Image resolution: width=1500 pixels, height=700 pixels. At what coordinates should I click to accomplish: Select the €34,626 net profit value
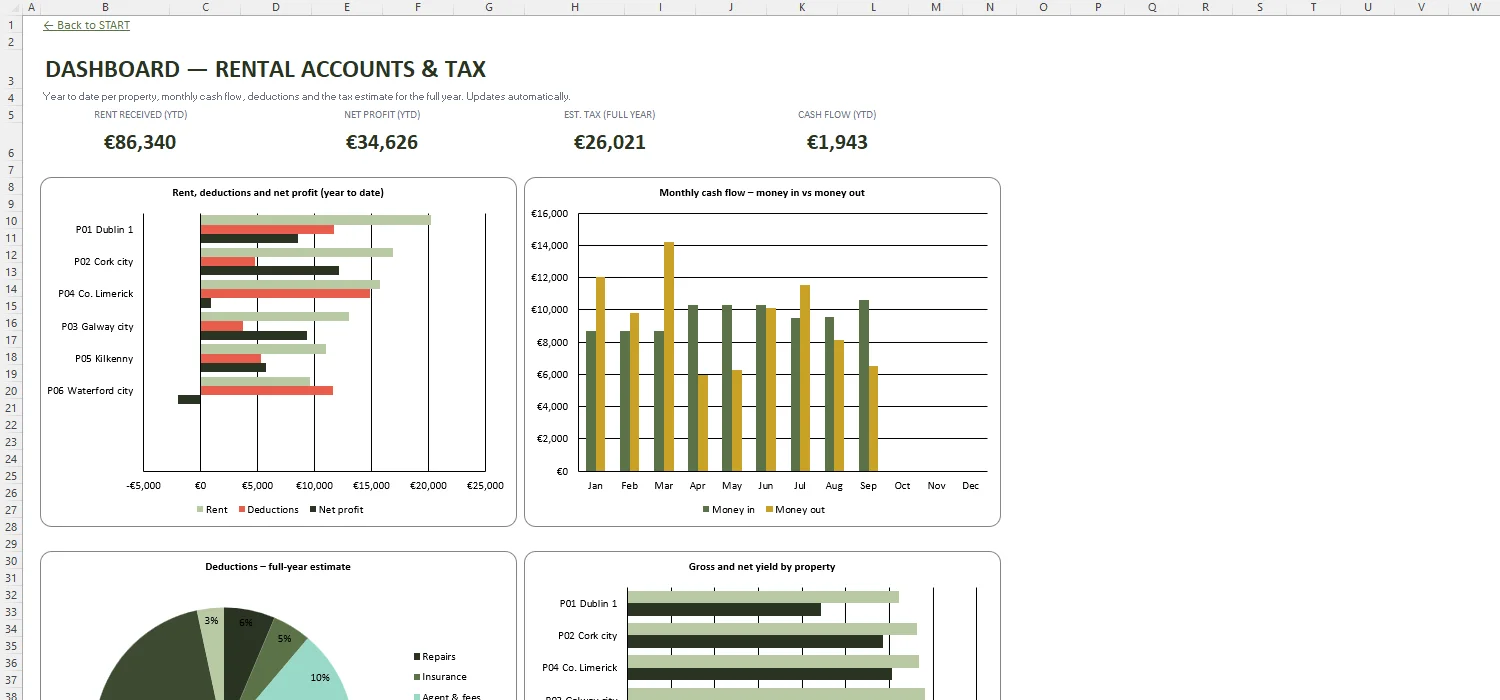click(382, 142)
